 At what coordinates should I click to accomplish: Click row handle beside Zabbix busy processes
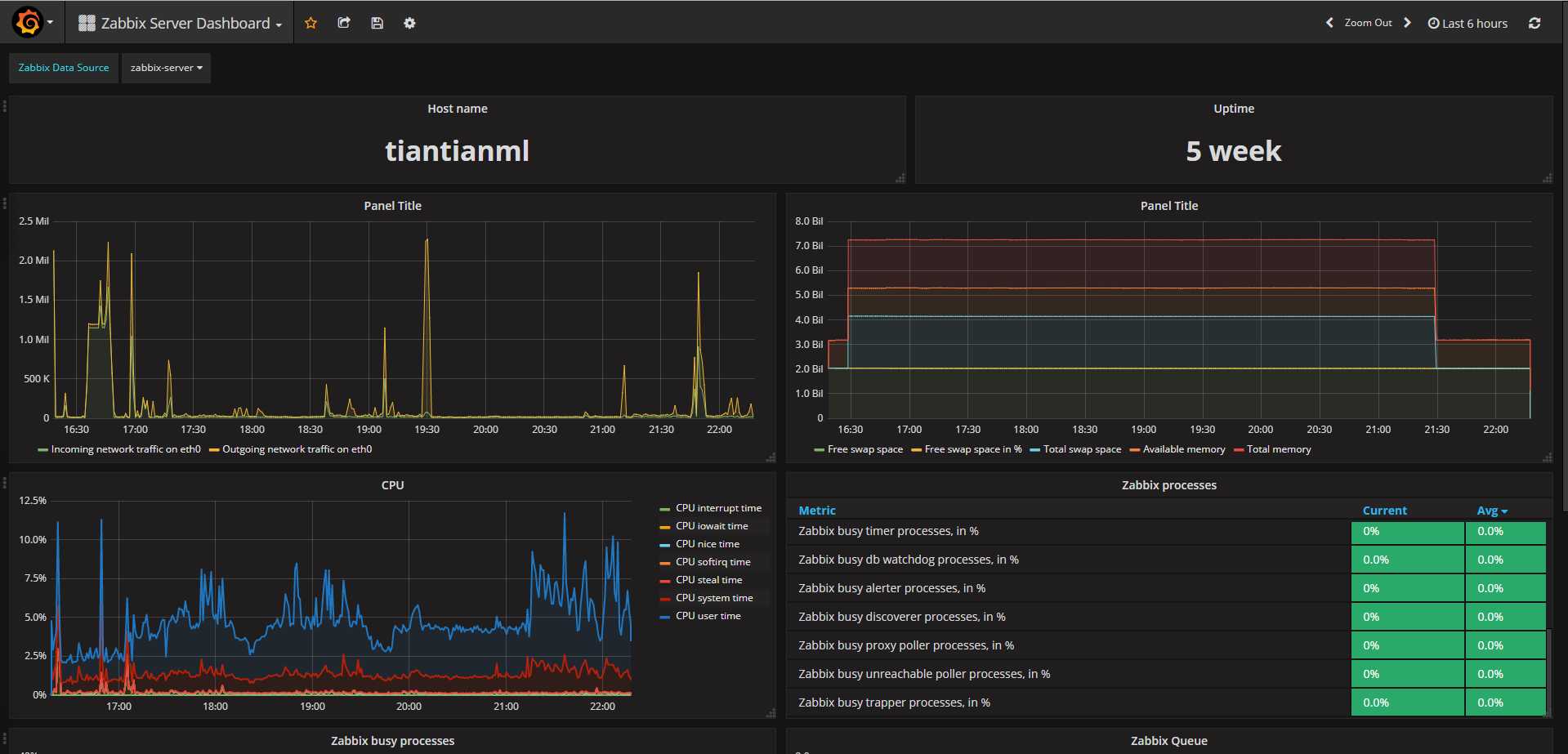[x=5, y=738]
